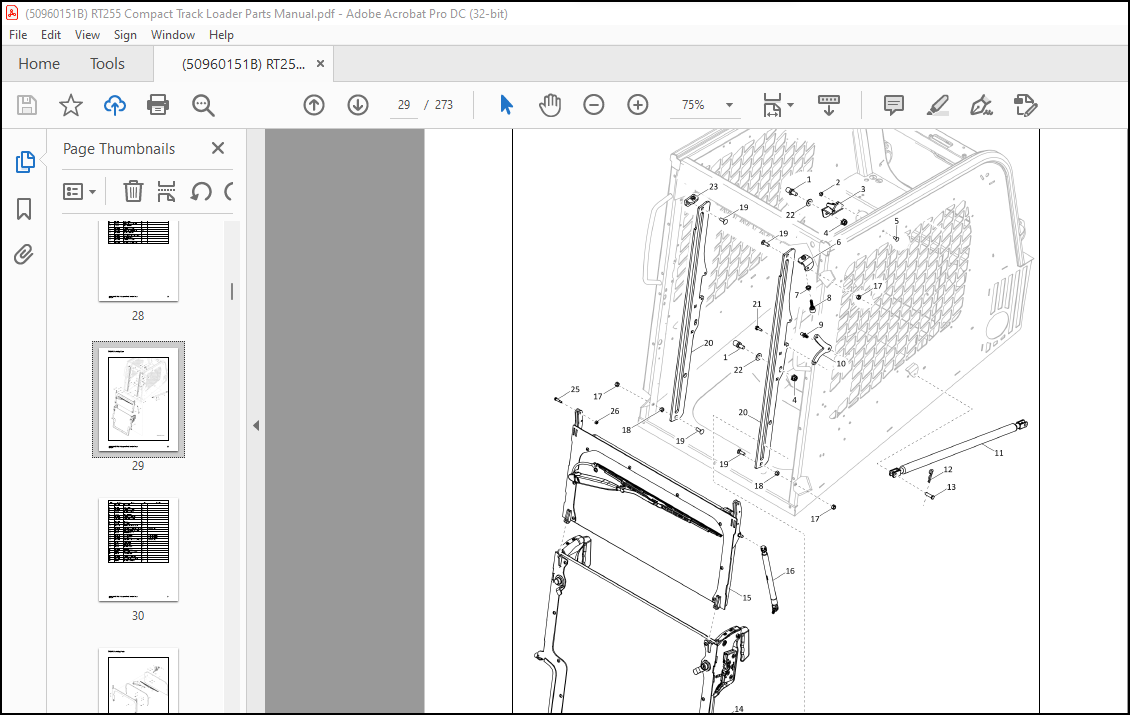Select the partially visible page 31 thumbnail
Image resolution: width=1130 pixels, height=715 pixels.
(138, 681)
